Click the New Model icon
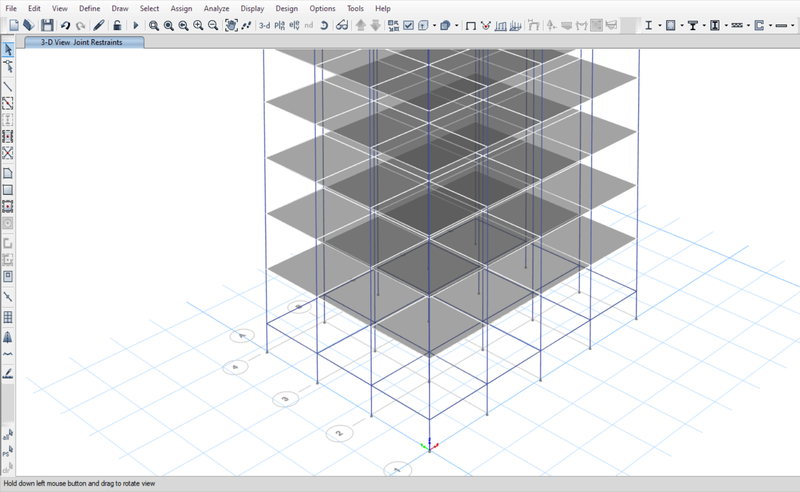The width and height of the screenshot is (800, 492). point(13,25)
